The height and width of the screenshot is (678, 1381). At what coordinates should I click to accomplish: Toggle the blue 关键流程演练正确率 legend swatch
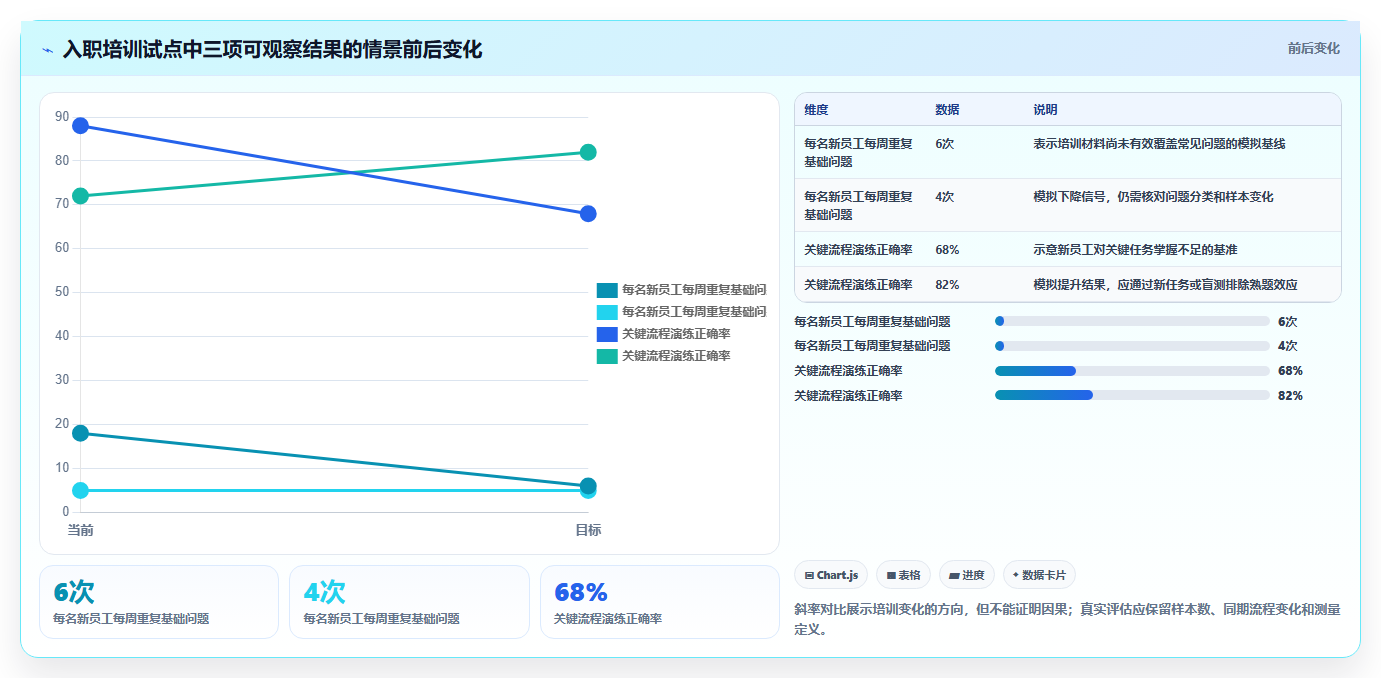point(607,334)
